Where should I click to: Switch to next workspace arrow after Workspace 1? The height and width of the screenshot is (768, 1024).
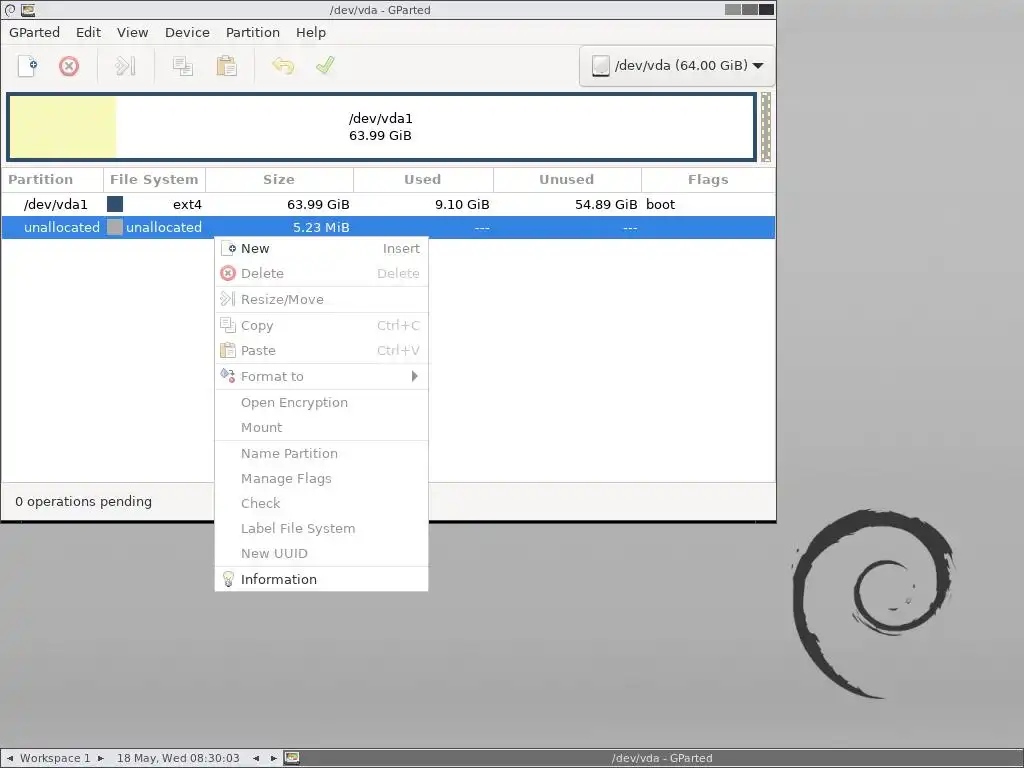[101, 758]
